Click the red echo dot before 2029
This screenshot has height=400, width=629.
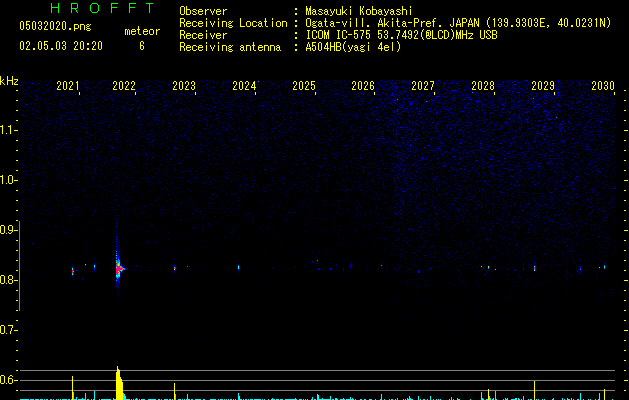coord(534,268)
